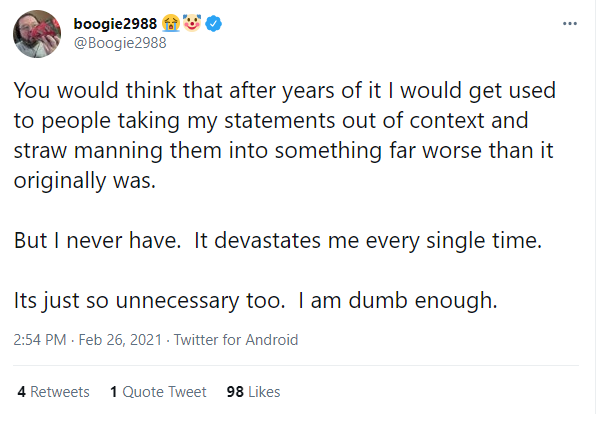Click the words "straw manning" in the tweet
The image size is (596, 422).
(x=88, y=151)
